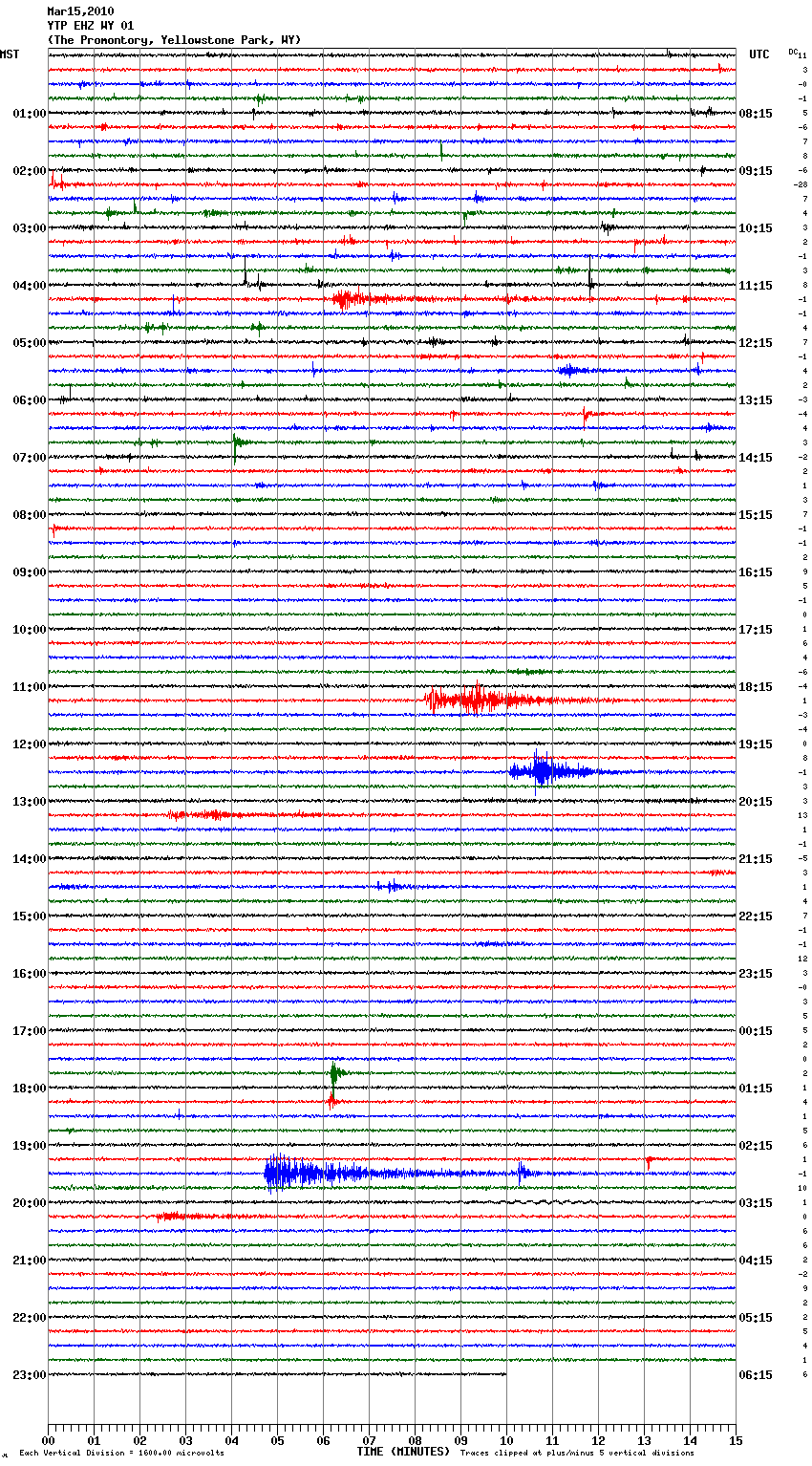Click the '20:15' UTC time label
The image size is (812, 1466).
pos(756,801)
